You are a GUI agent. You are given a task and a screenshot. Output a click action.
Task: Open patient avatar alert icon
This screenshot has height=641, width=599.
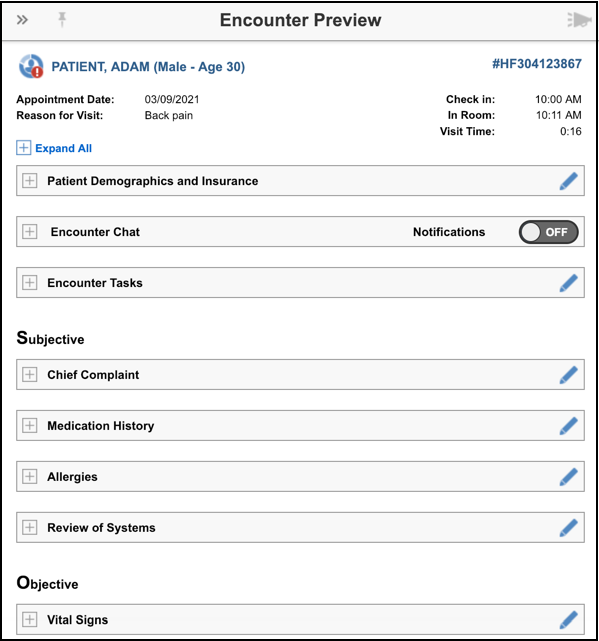tap(31, 66)
